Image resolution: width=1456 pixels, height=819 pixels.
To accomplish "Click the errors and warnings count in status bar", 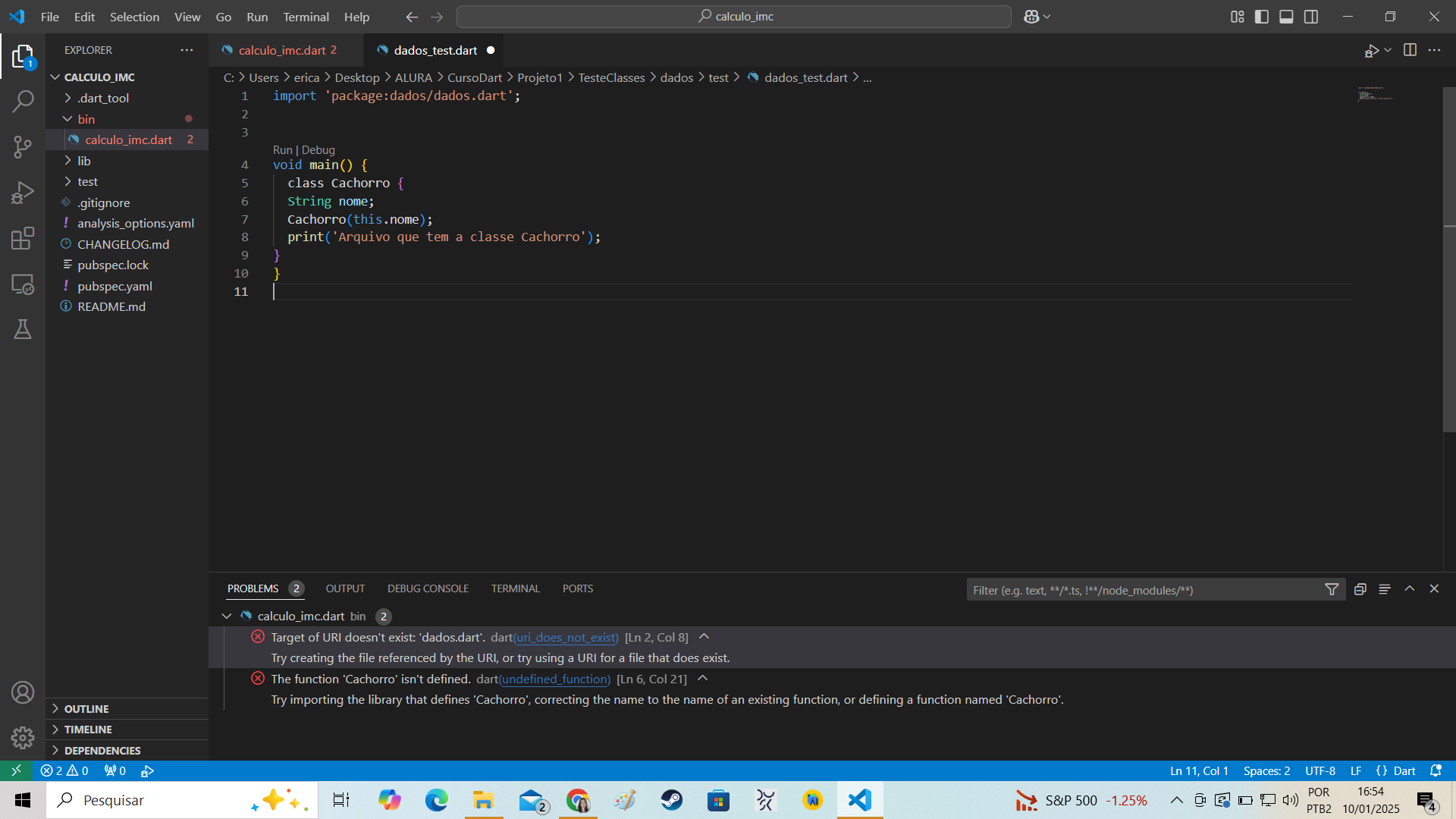I will click(64, 770).
